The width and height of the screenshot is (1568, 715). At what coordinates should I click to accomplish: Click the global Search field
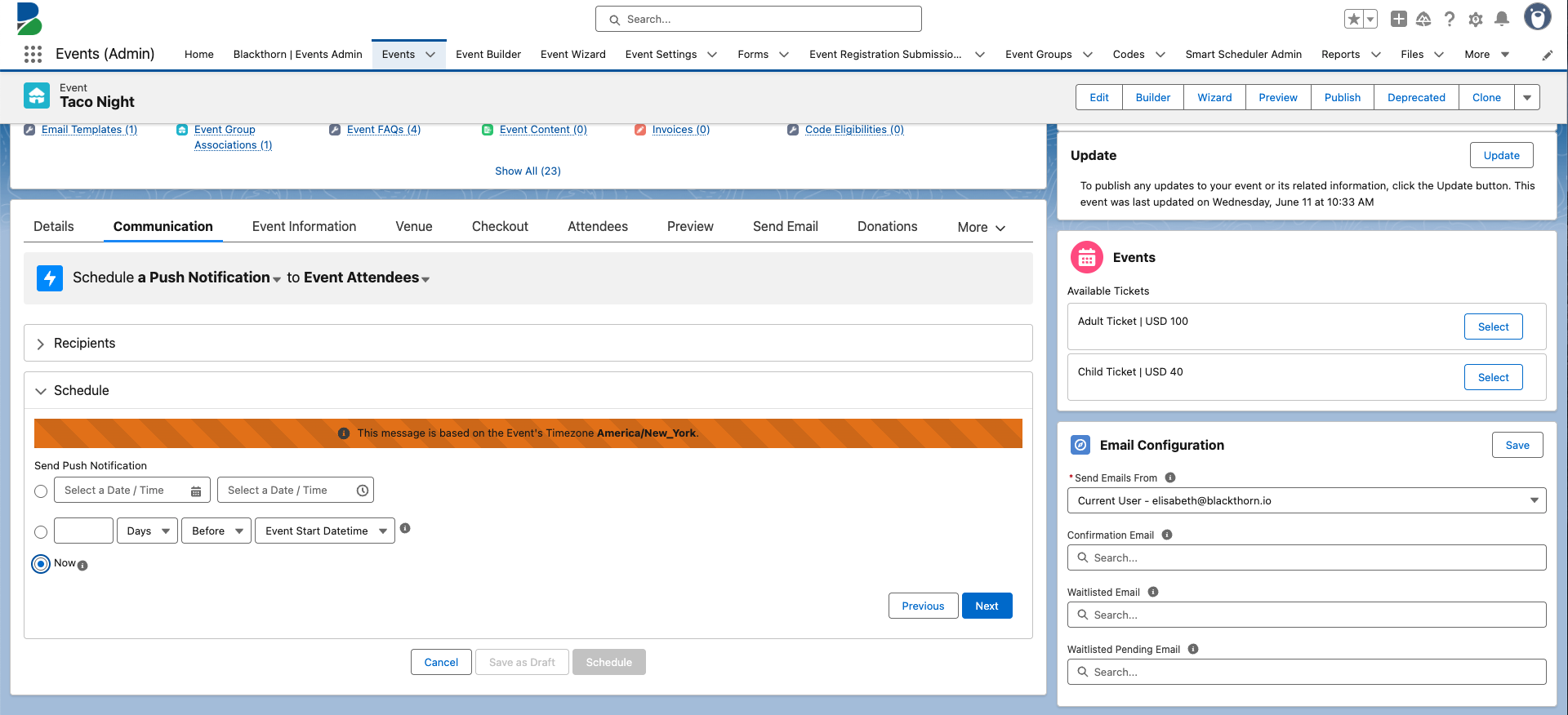coord(759,19)
